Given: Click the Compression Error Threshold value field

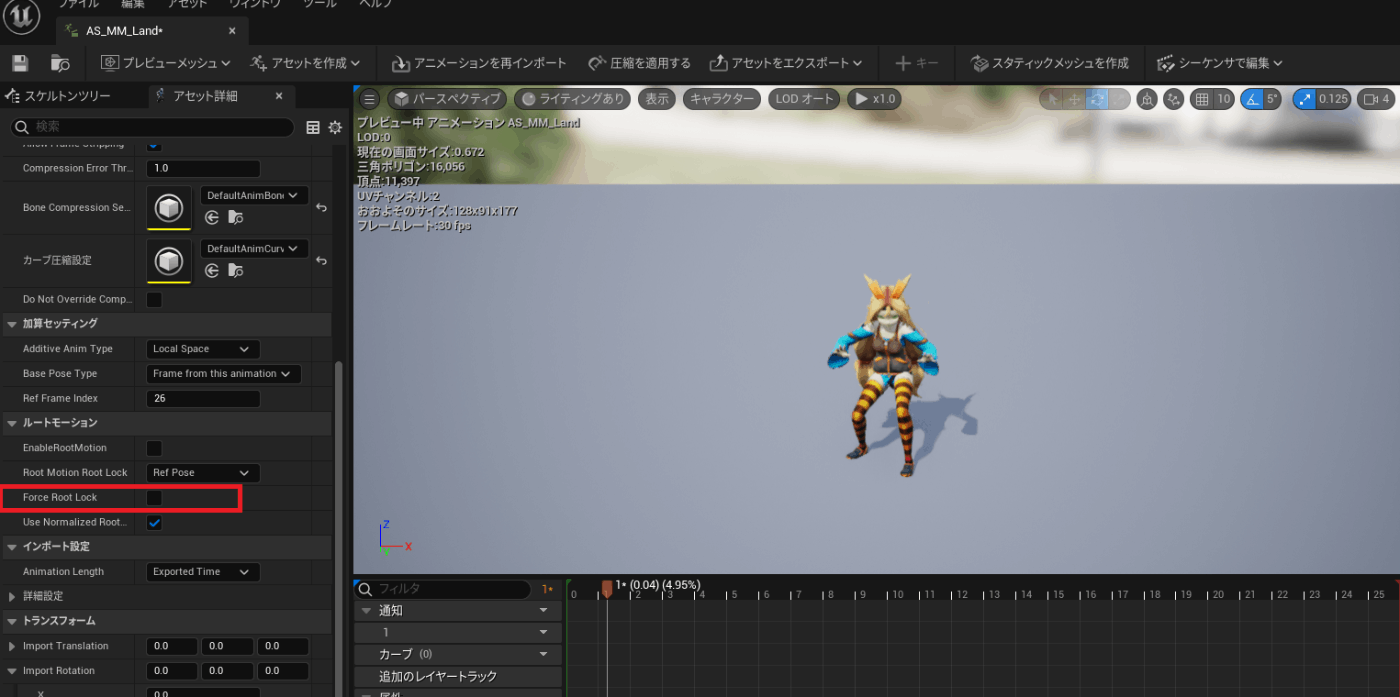Looking at the screenshot, I should 203,168.
